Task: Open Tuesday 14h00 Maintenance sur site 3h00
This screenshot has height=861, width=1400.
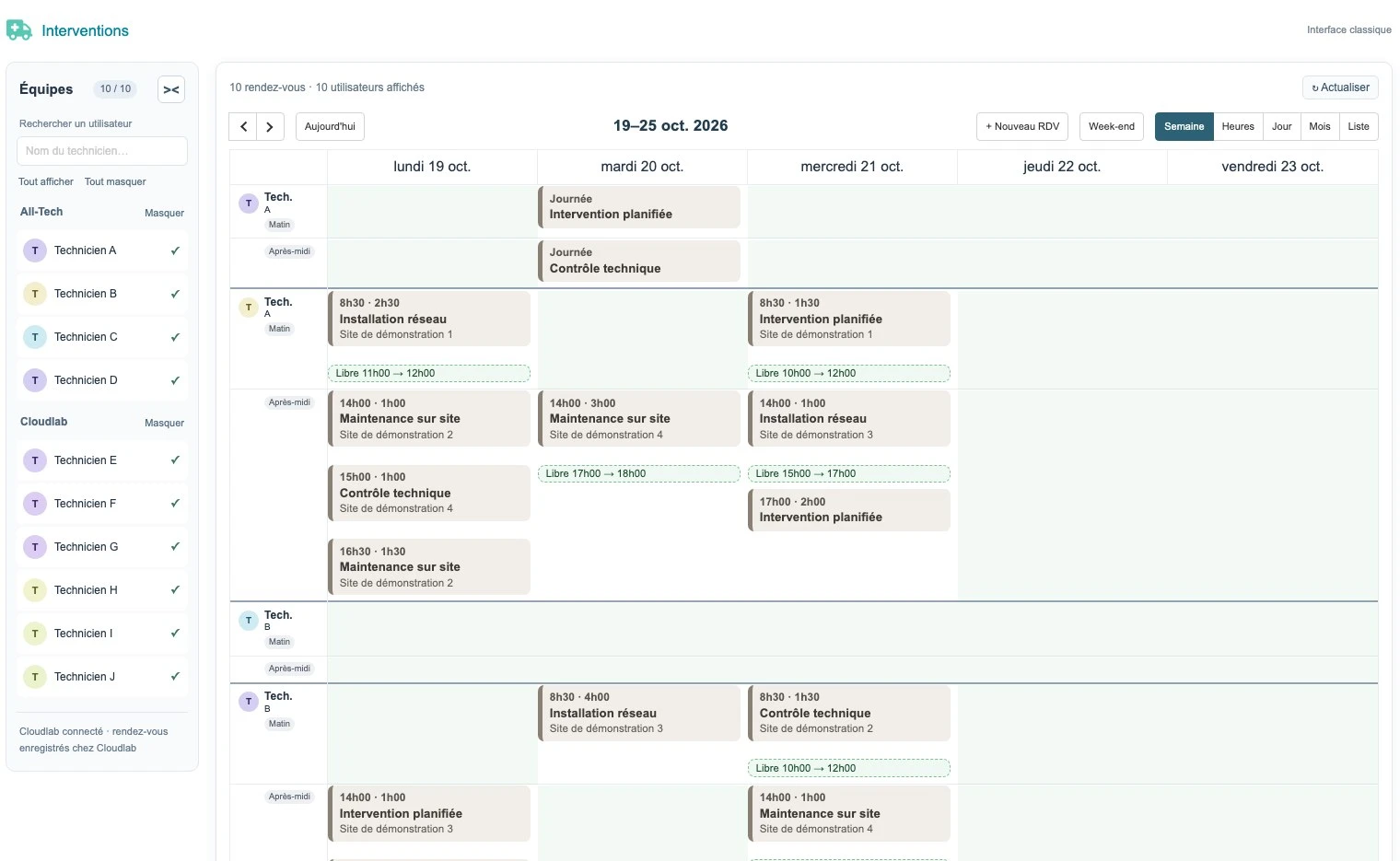Action: (639, 419)
